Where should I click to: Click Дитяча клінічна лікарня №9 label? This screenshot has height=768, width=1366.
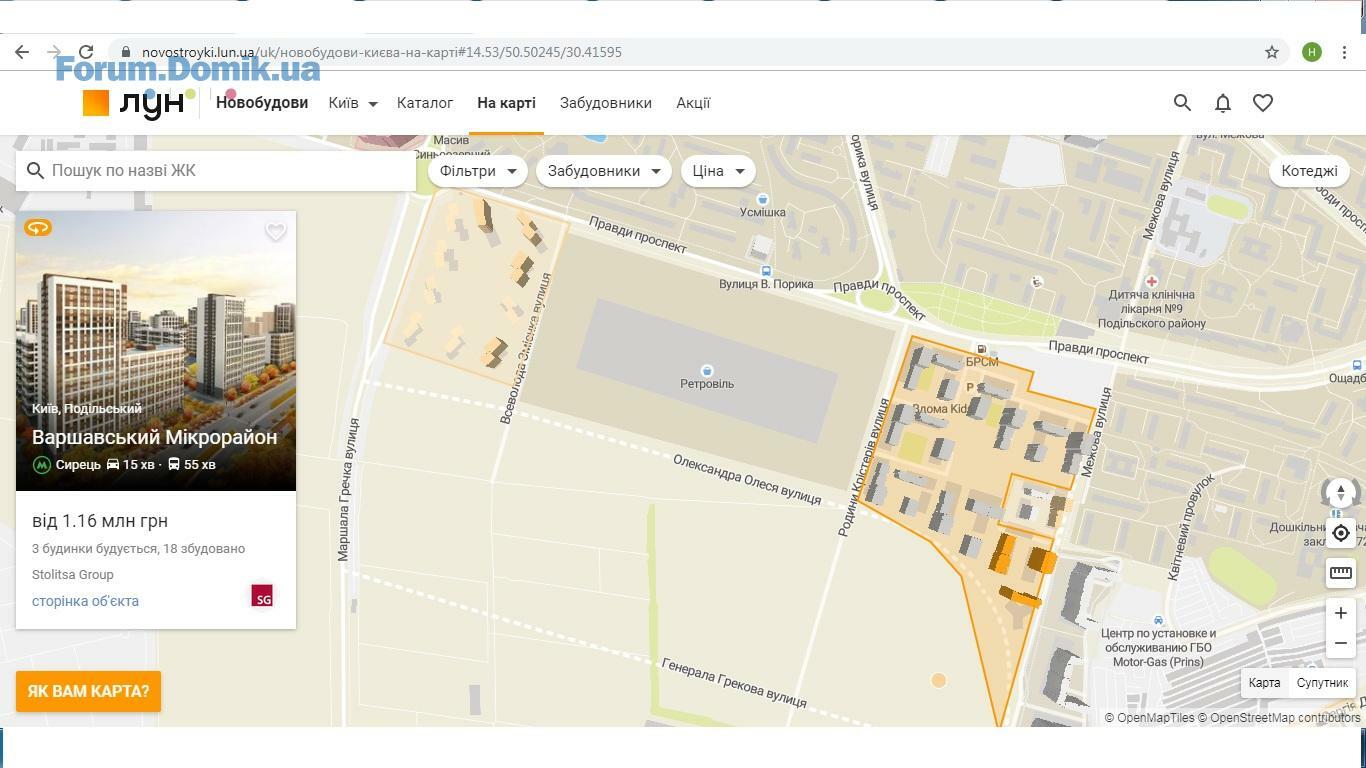coord(1152,309)
